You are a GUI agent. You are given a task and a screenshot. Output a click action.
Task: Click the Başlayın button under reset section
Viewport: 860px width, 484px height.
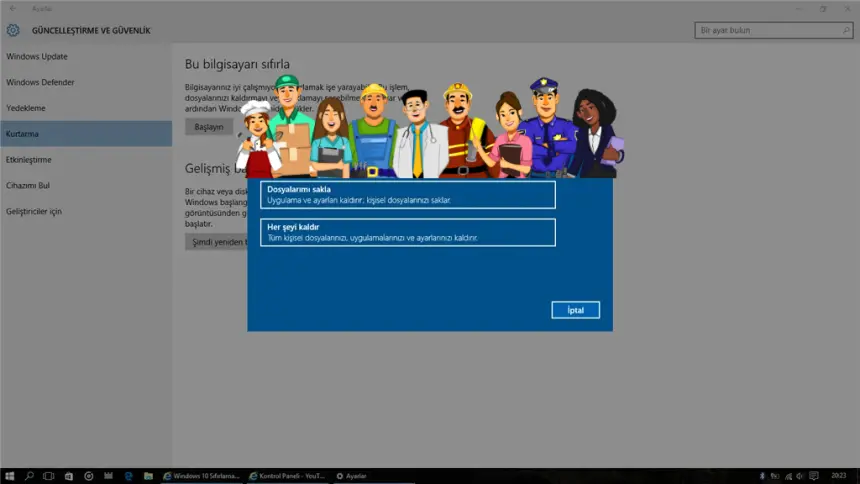pos(209,127)
